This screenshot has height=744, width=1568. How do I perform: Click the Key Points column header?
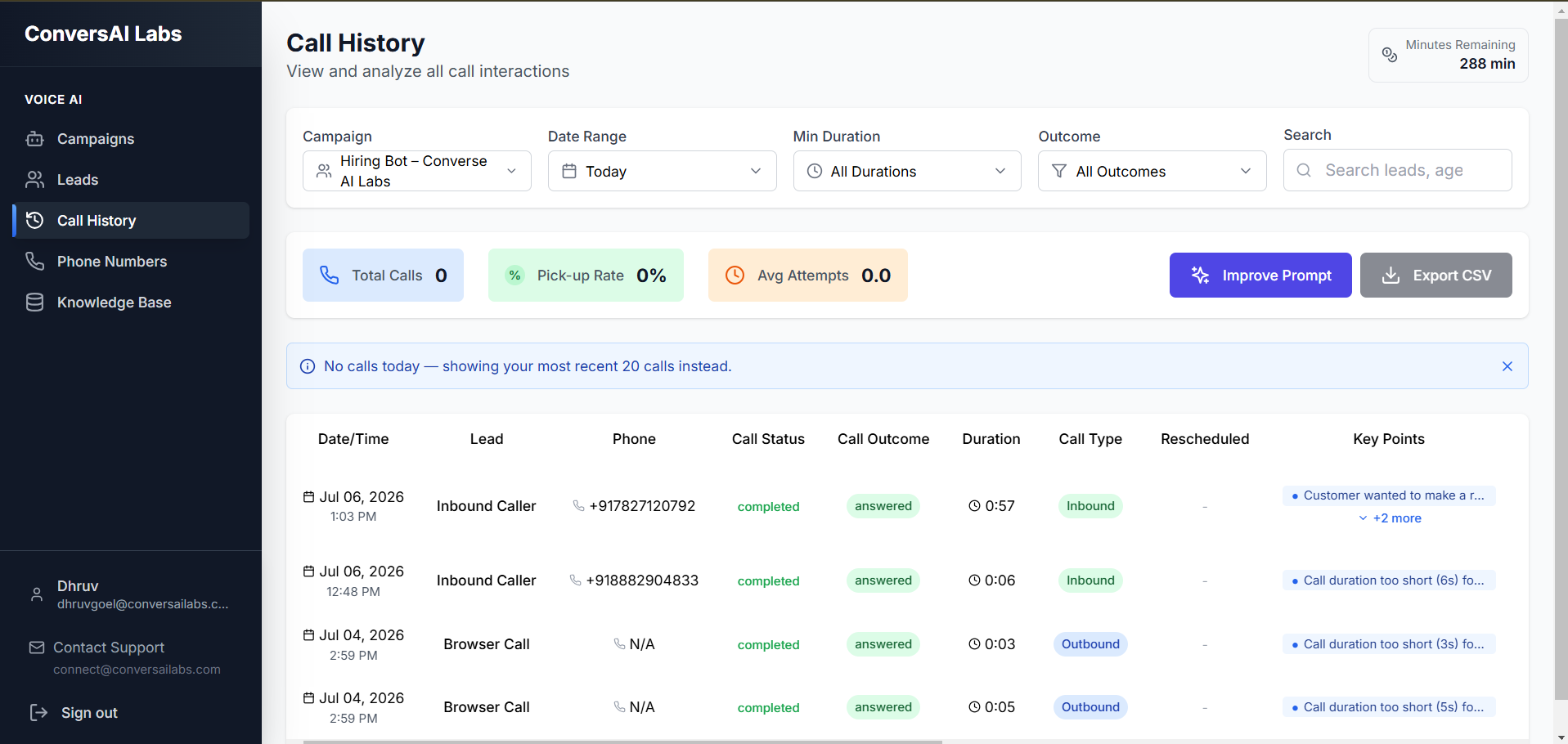click(1389, 439)
